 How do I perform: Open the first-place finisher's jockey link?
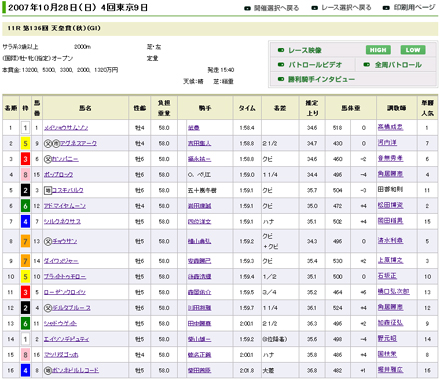pyautogui.click(x=194, y=128)
